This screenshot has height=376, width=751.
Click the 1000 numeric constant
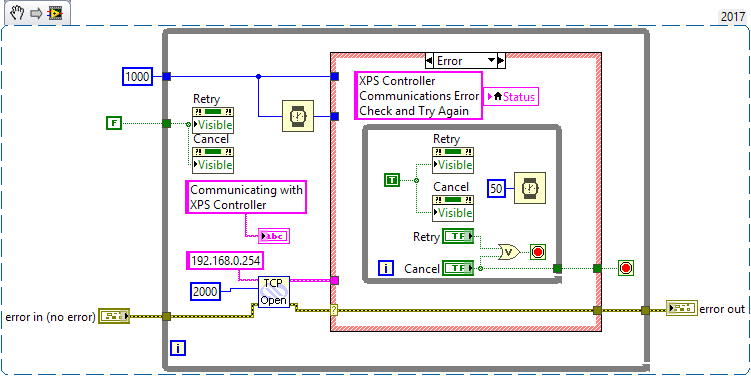coord(137,77)
